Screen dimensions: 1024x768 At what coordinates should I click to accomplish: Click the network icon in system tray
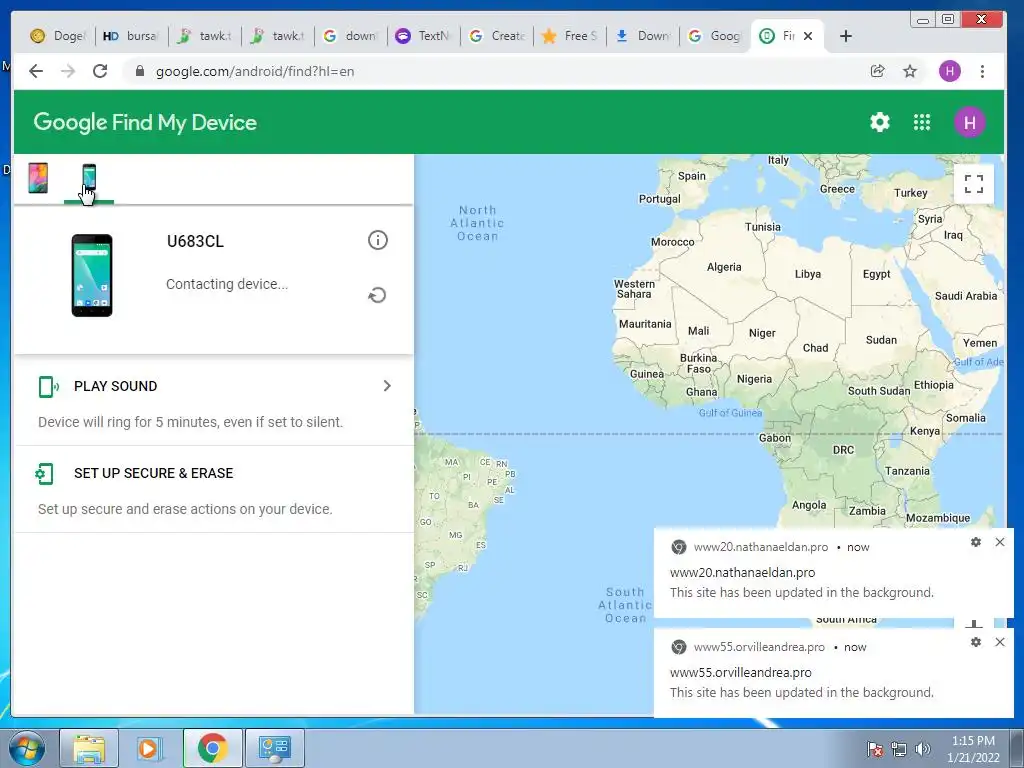pyautogui.click(x=899, y=749)
